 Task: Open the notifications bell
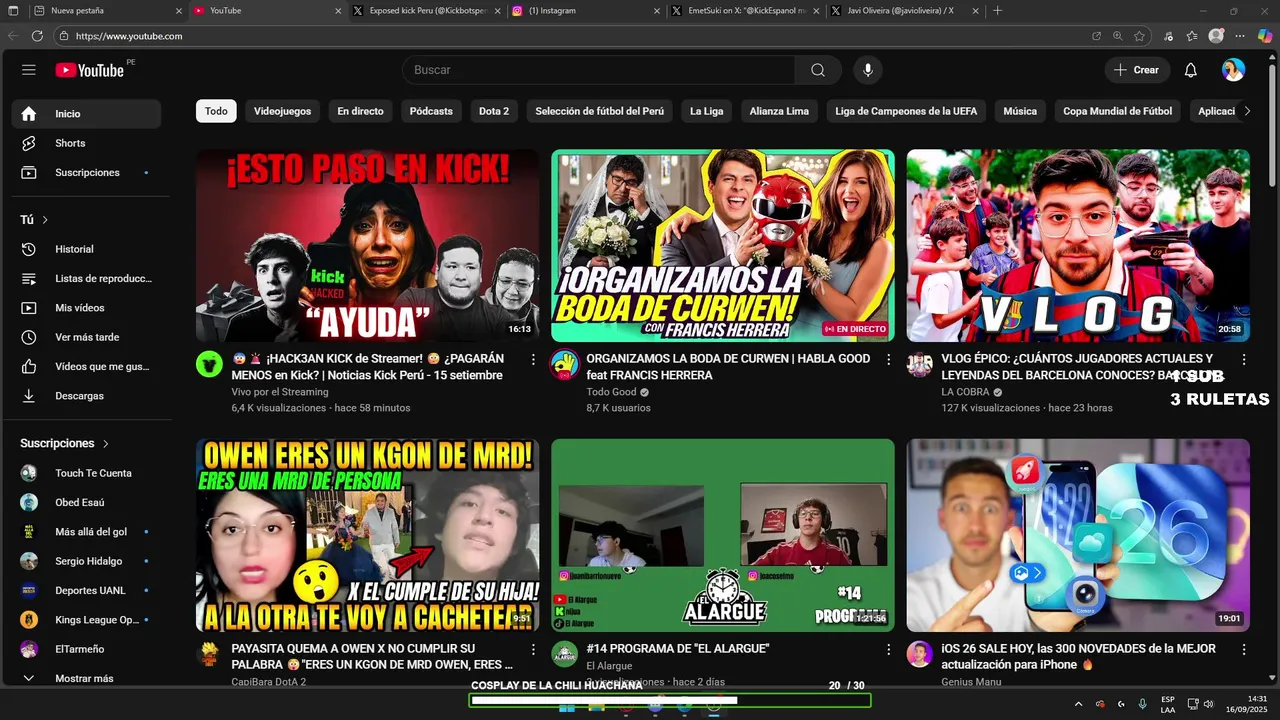pyautogui.click(x=1191, y=70)
